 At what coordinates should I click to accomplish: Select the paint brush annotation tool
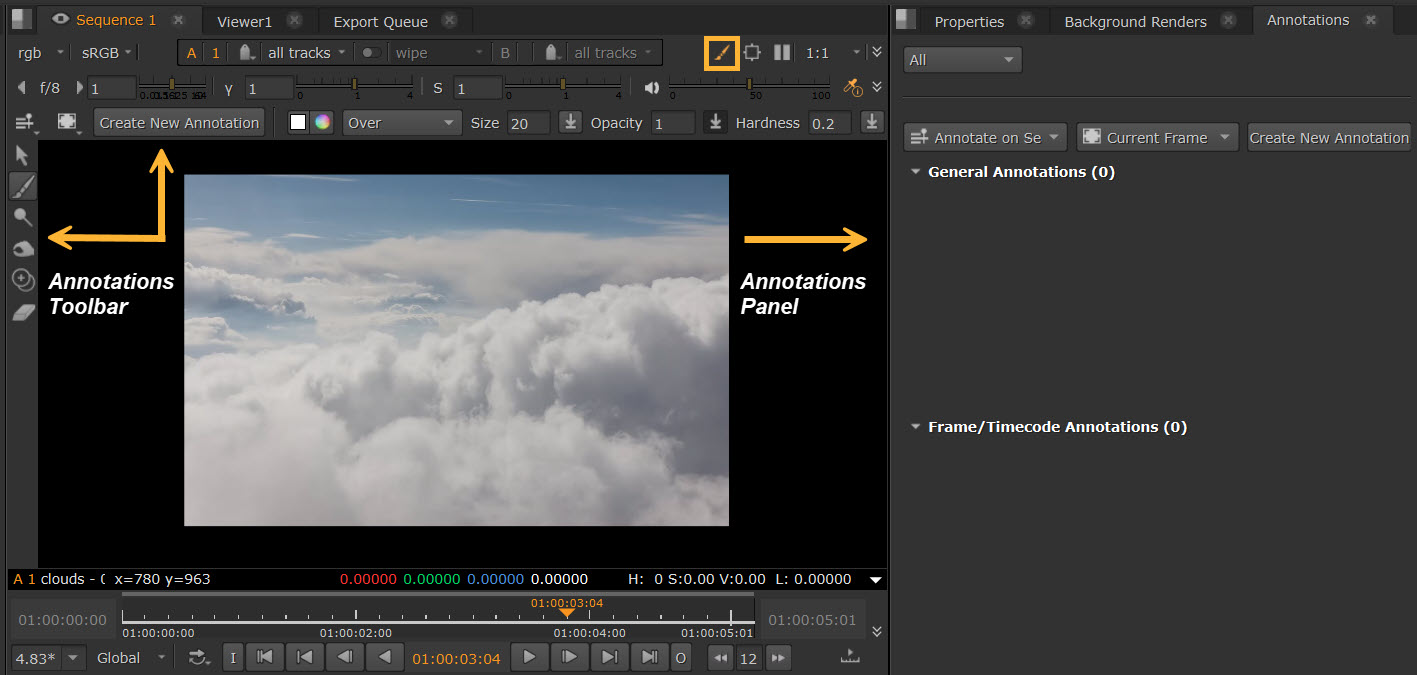[22, 186]
